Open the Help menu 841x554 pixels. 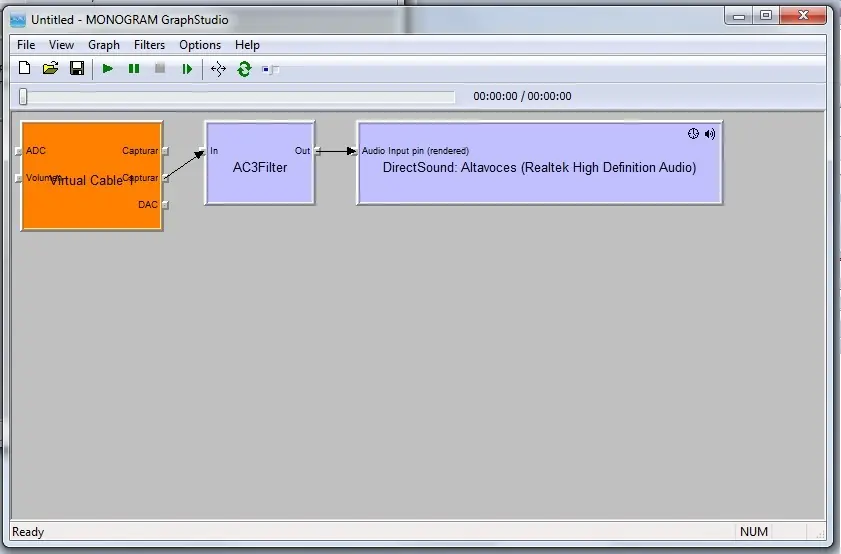click(x=247, y=45)
